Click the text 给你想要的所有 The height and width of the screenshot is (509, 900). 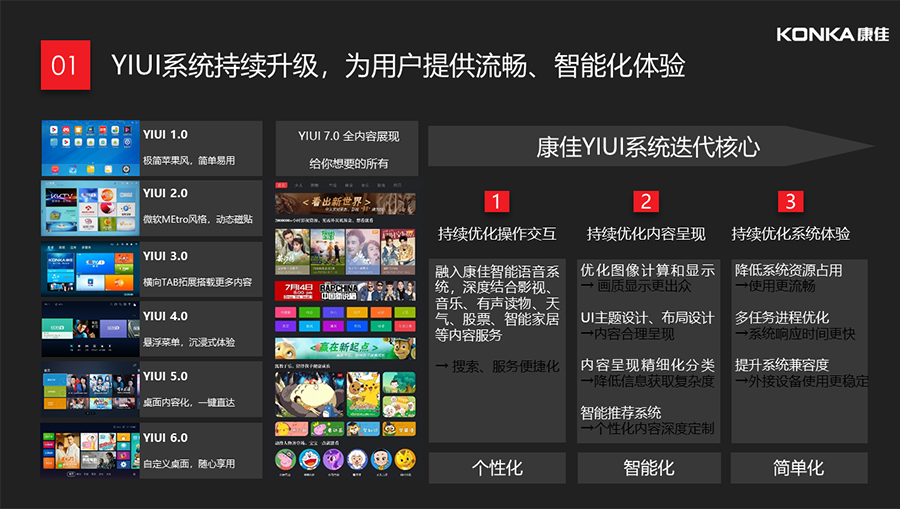(x=348, y=164)
